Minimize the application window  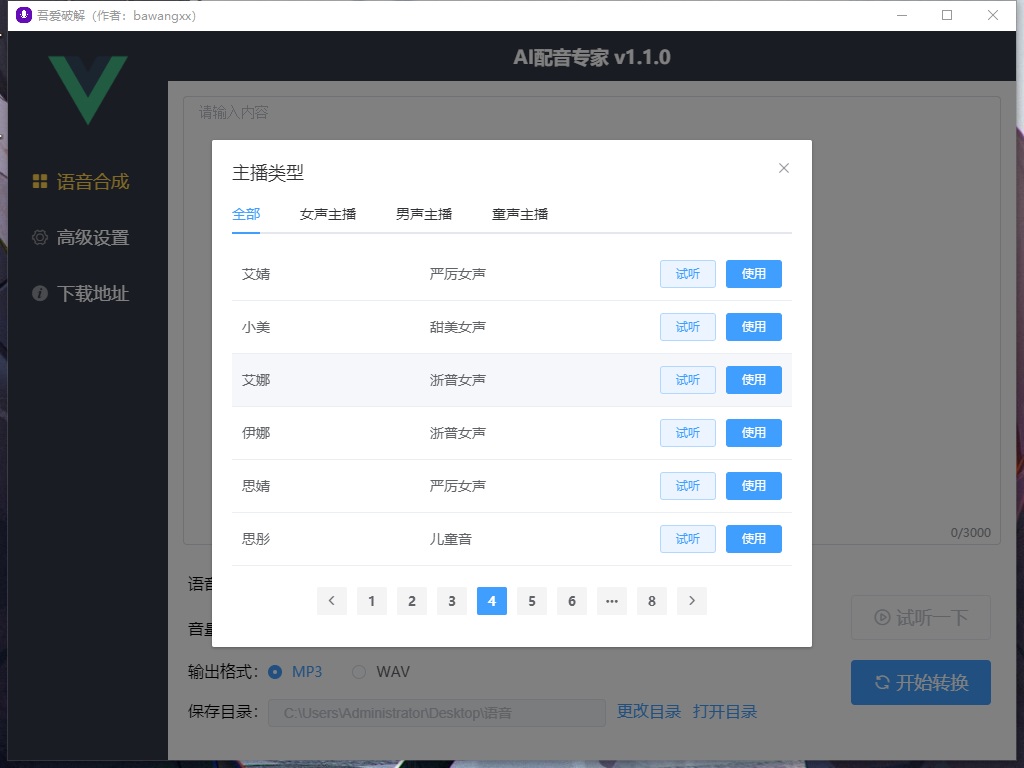902,15
